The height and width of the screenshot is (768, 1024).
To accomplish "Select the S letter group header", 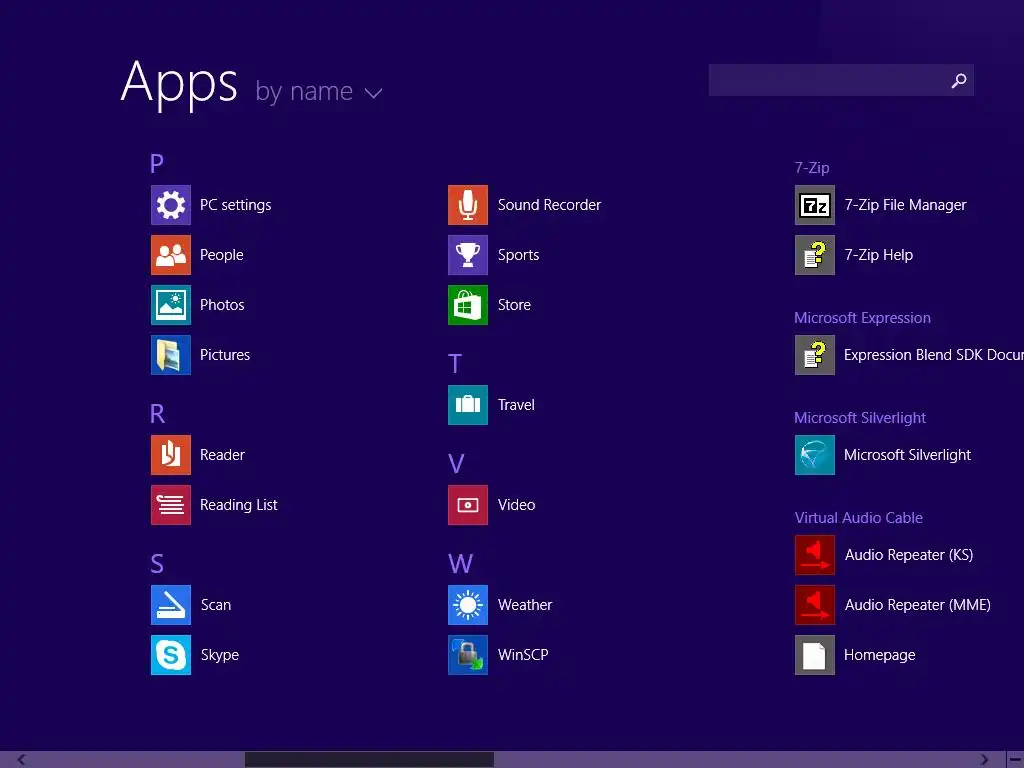I will tap(157, 564).
